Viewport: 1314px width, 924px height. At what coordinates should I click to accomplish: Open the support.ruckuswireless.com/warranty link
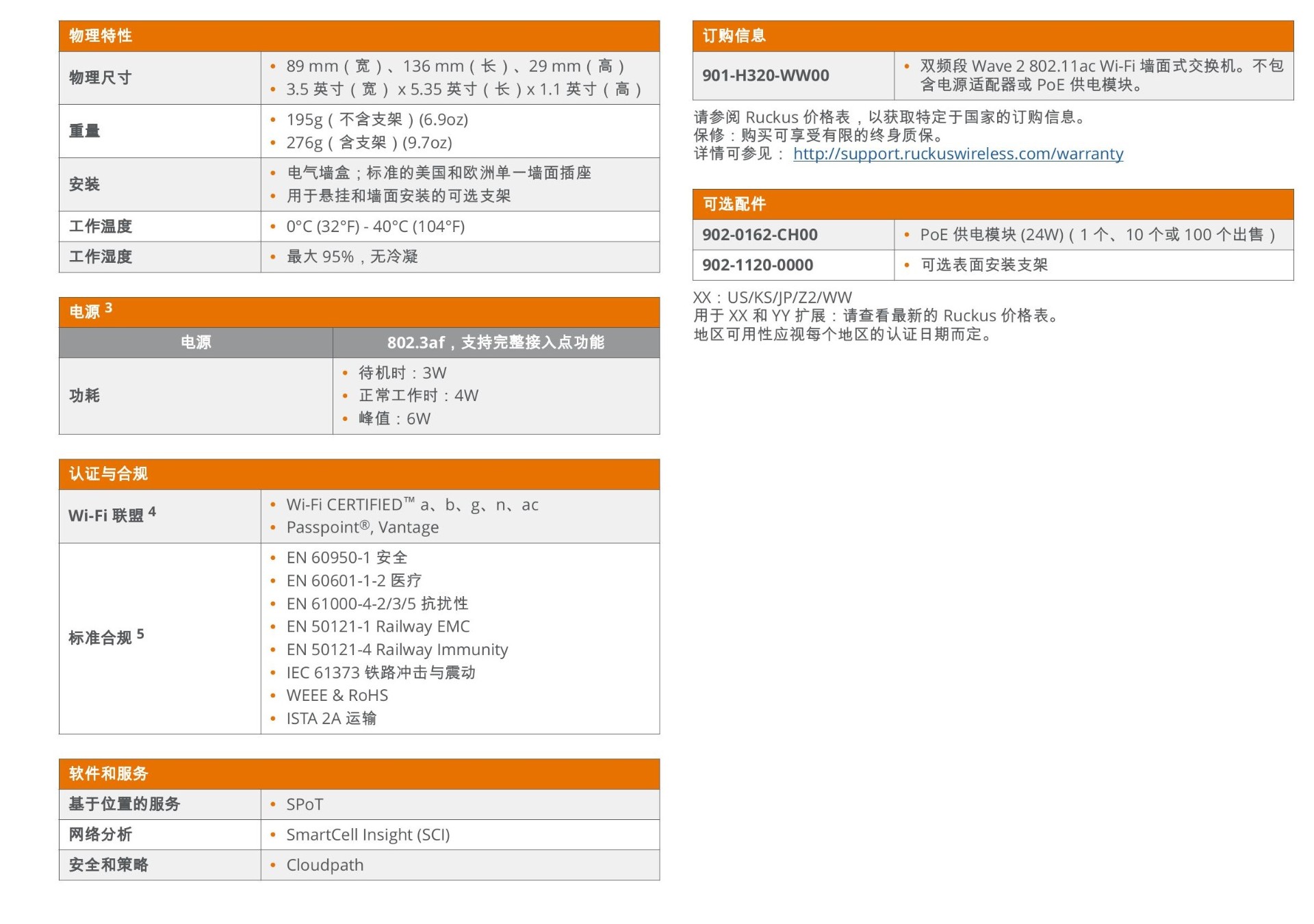click(957, 154)
